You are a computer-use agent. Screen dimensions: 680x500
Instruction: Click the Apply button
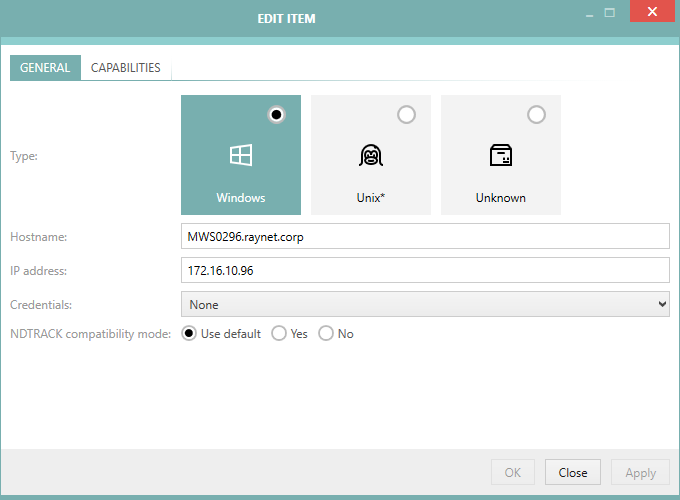tap(640, 473)
